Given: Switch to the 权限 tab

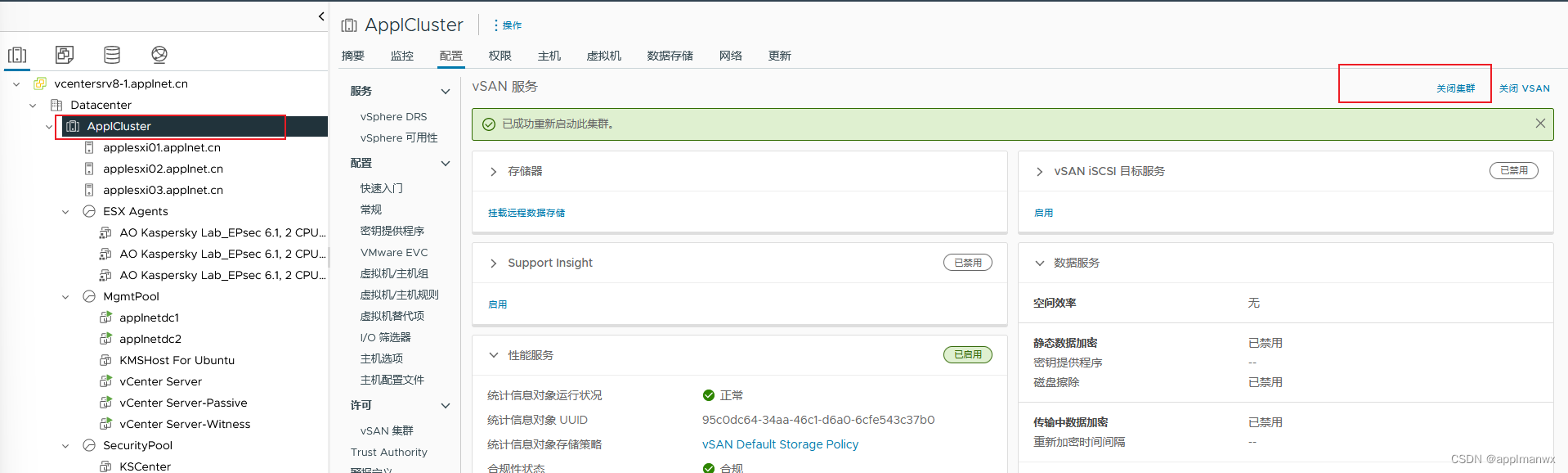Looking at the screenshot, I should [500, 56].
